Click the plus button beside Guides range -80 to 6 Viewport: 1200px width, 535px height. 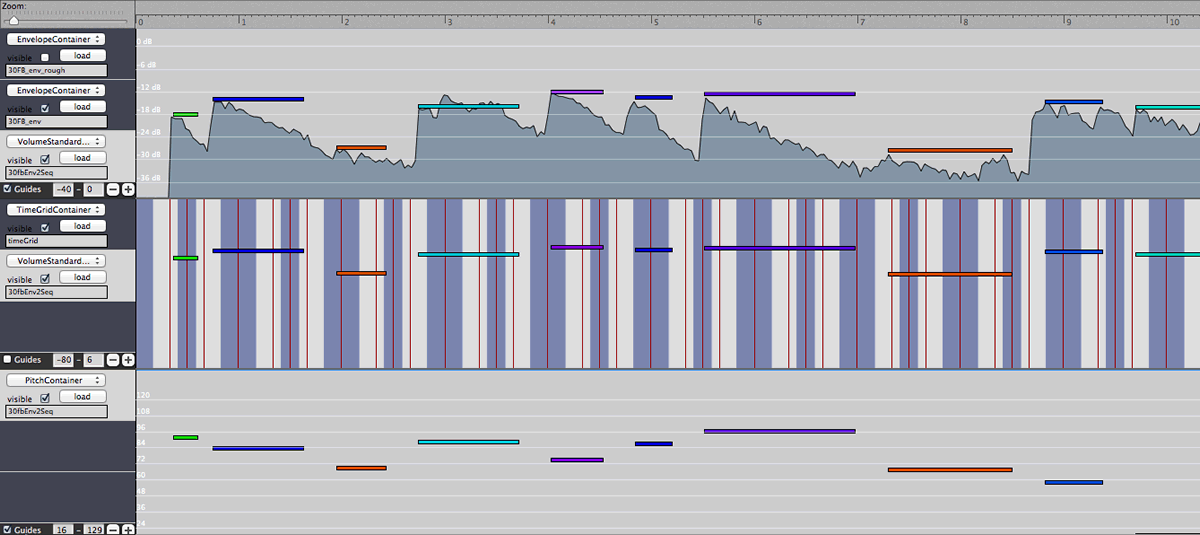tap(128, 359)
